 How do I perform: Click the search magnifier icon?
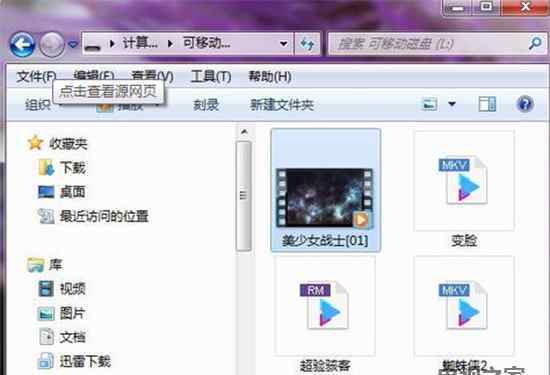pos(535,43)
